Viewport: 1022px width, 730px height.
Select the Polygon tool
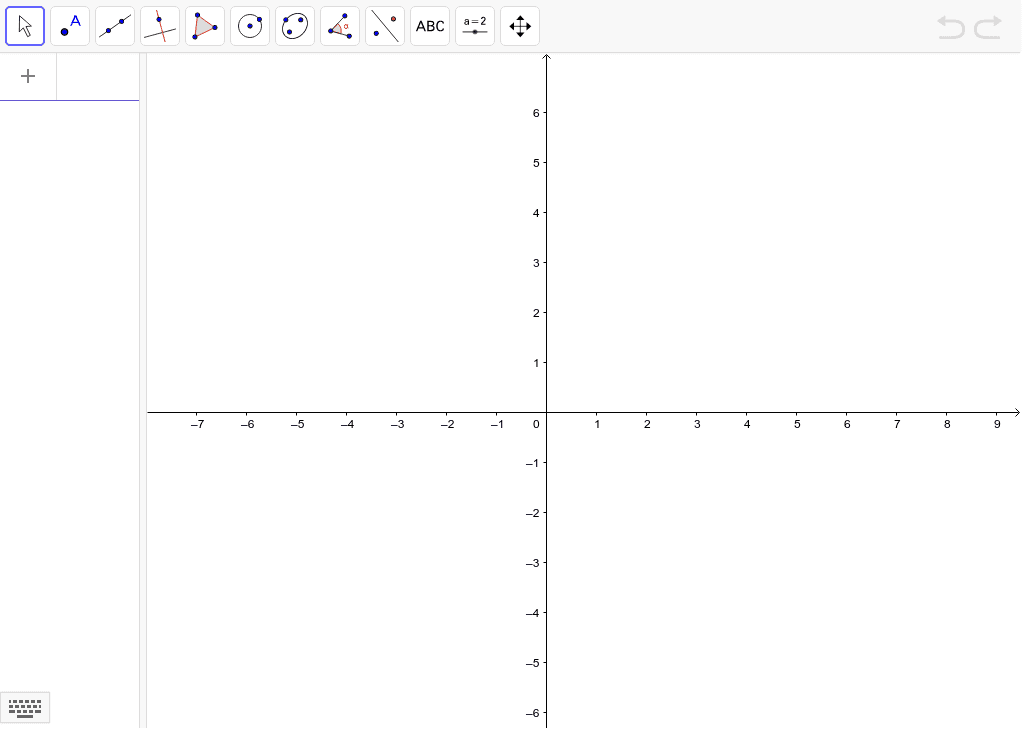(204, 25)
